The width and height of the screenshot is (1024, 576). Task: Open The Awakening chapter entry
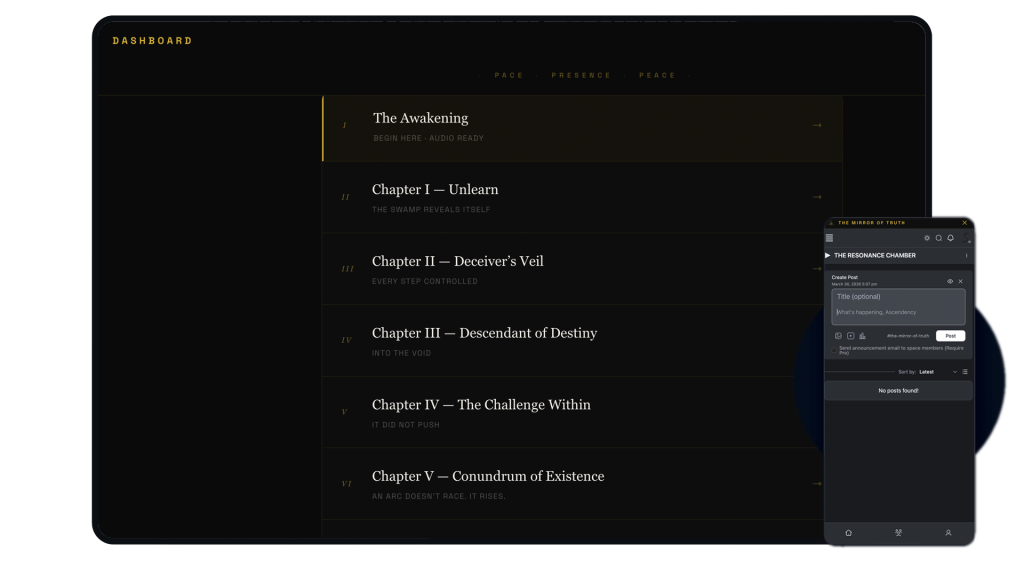[x=581, y=128]
